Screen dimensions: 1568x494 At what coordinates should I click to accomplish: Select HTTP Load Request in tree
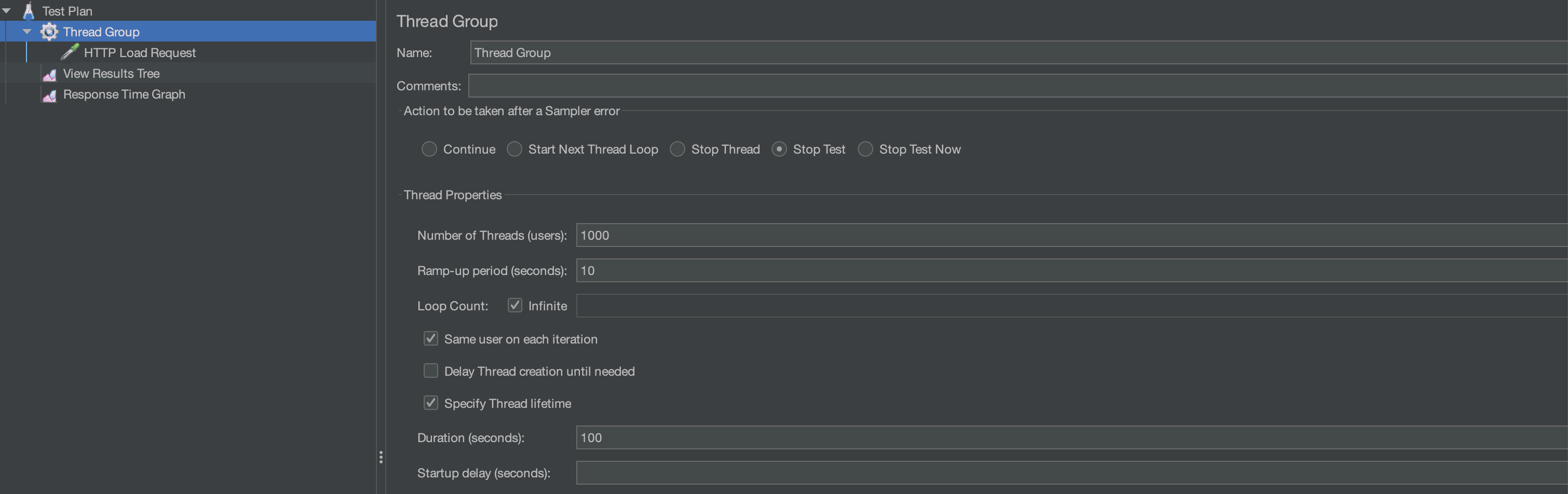[x=139, y=53]
